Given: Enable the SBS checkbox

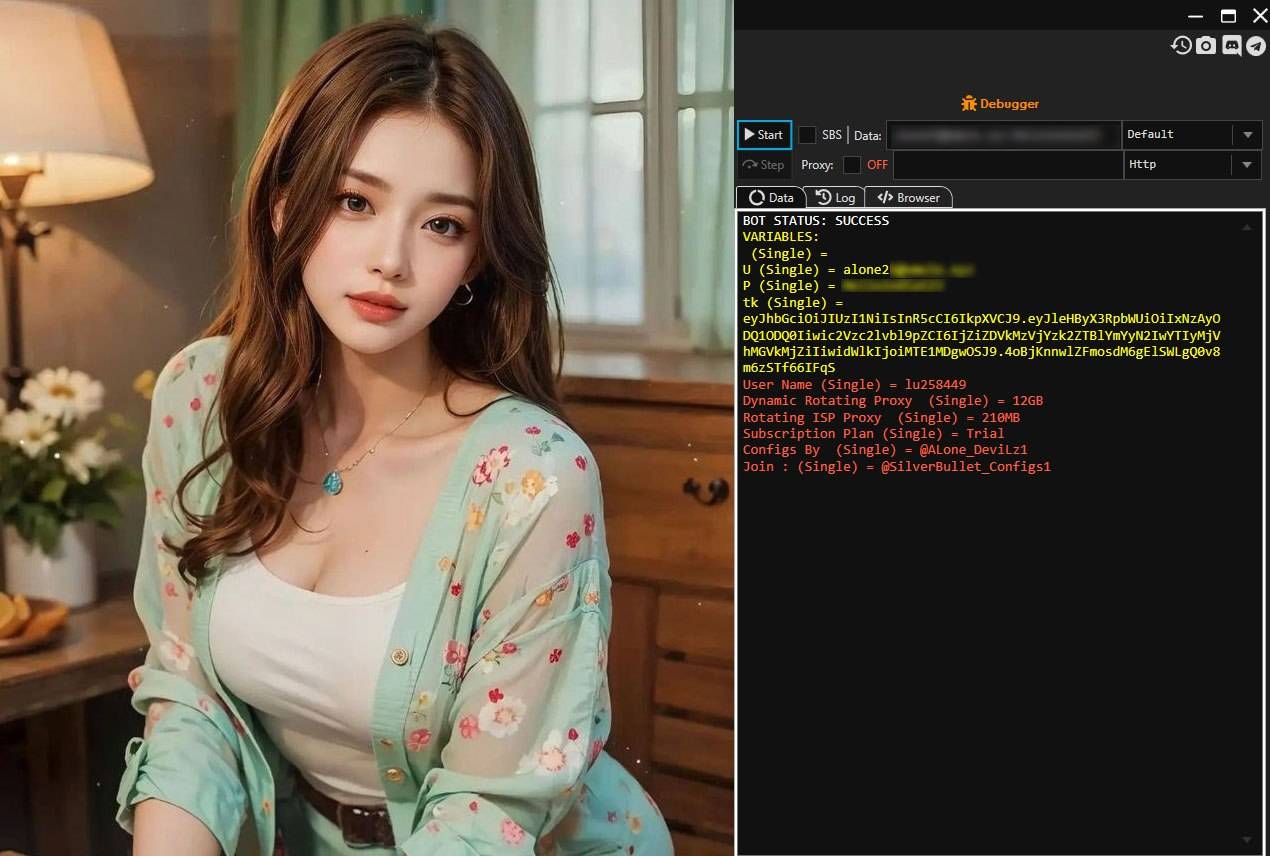Looking at the screenshot, I should coord(807,135).
